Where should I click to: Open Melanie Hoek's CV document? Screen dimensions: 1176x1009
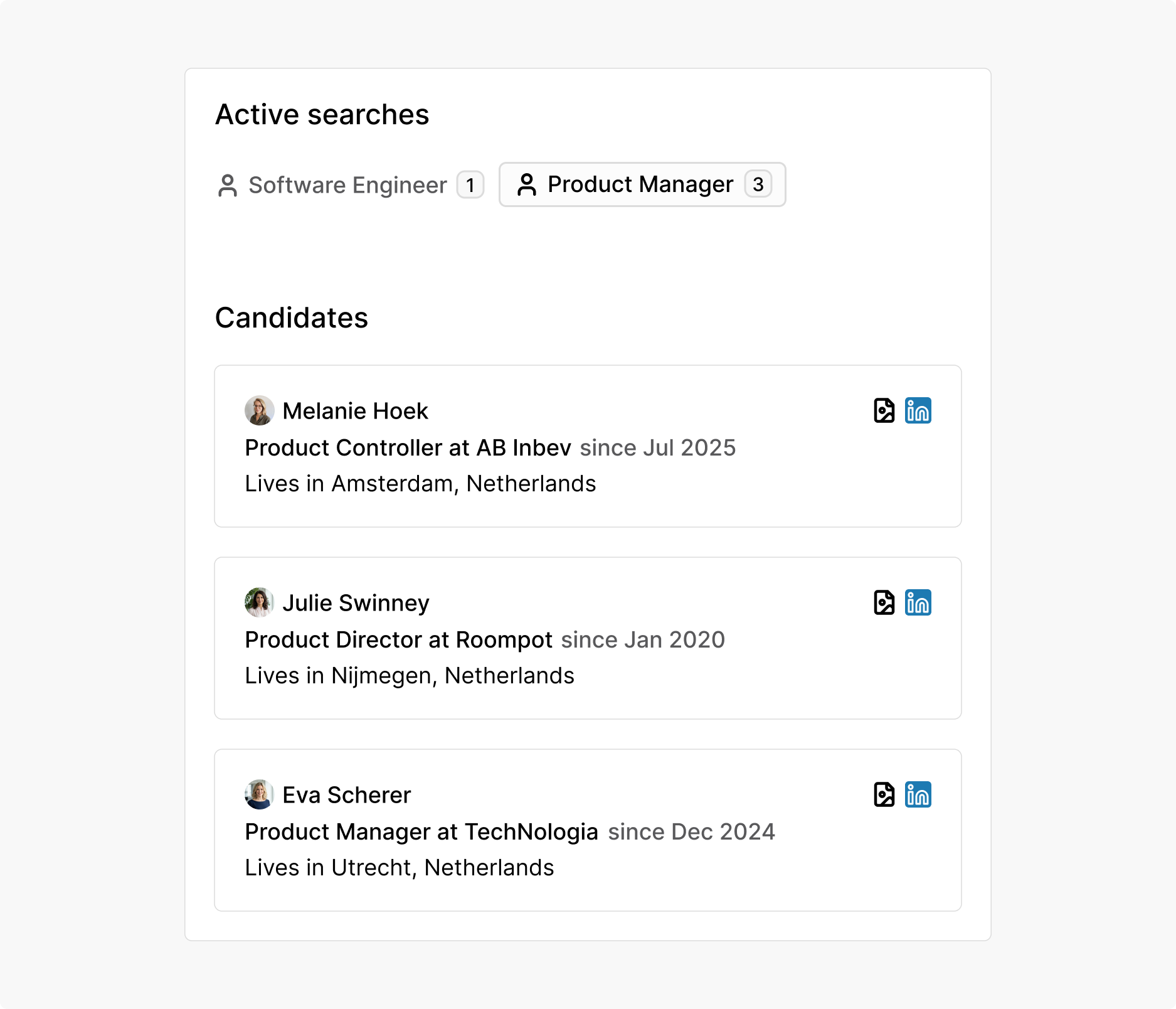point(884,411)
